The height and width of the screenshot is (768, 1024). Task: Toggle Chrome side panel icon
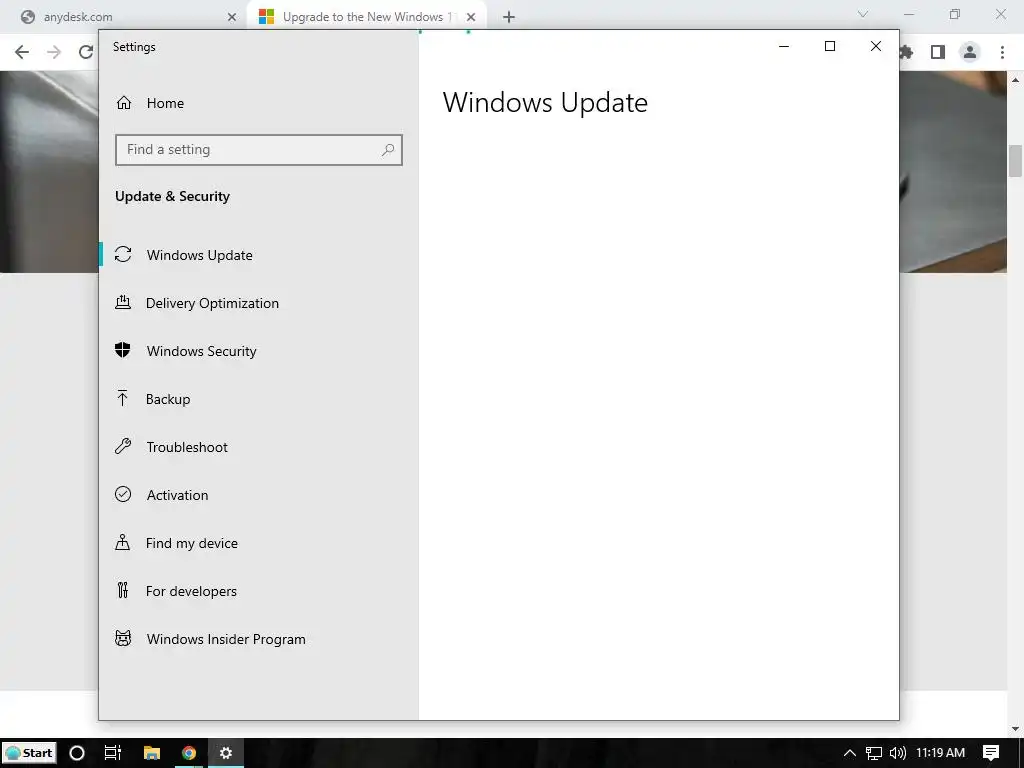938,52
